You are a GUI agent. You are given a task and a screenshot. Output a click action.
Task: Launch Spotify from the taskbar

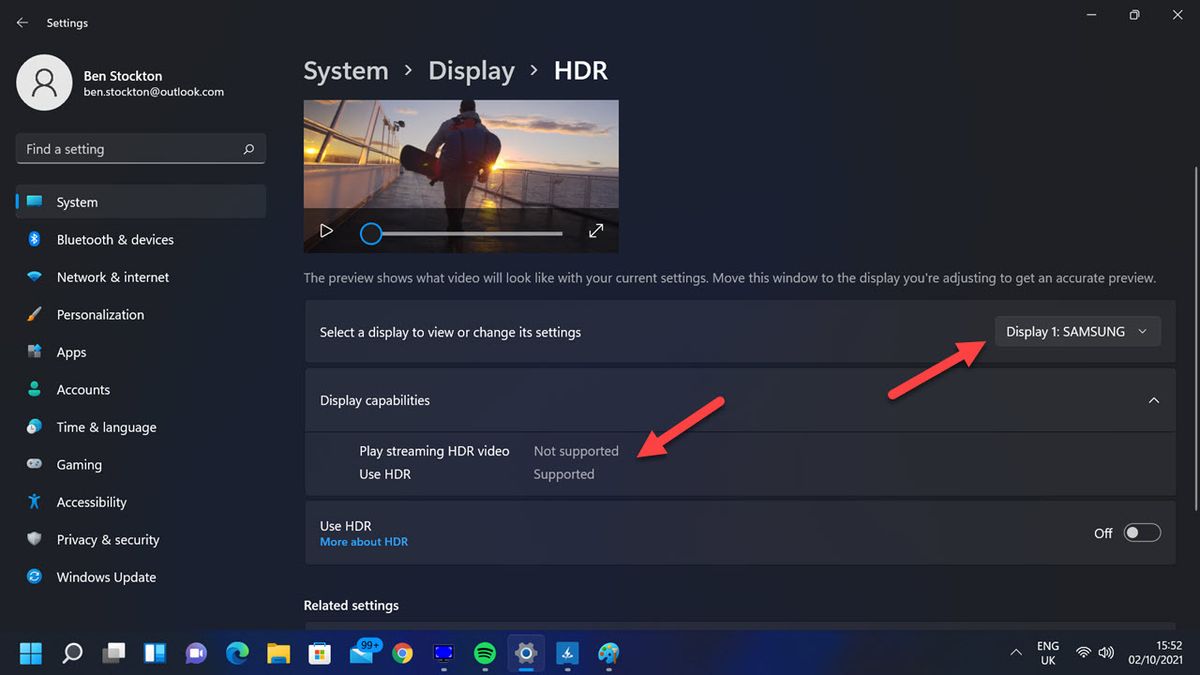pyautogui.click(x=485, y=653)
